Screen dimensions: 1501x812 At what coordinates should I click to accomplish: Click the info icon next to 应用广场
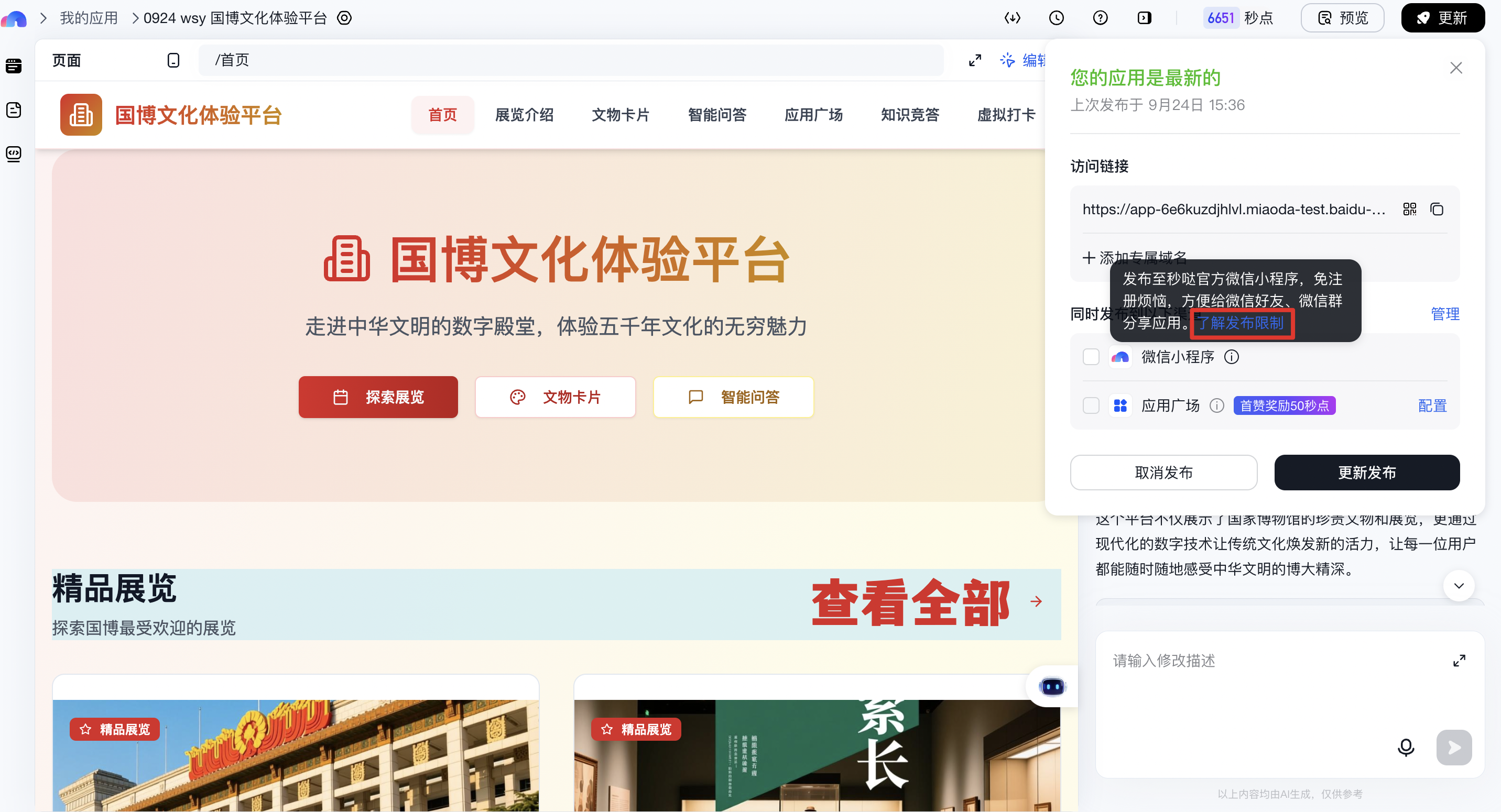tap(1216, 405)
